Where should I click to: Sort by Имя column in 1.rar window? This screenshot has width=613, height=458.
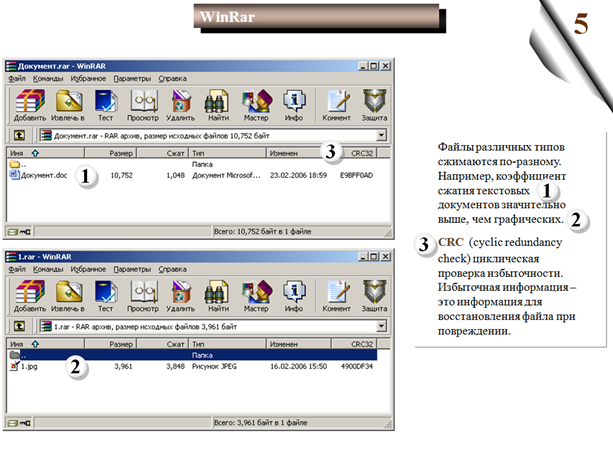pyautogui.click(x=45, y=344)
